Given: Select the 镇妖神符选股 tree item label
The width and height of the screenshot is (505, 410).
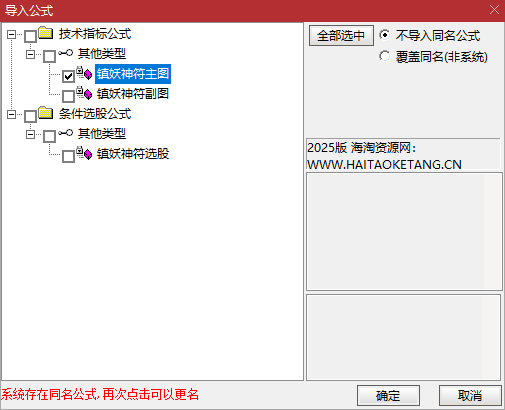Looking at the screenshot, I should click(133, 154).
